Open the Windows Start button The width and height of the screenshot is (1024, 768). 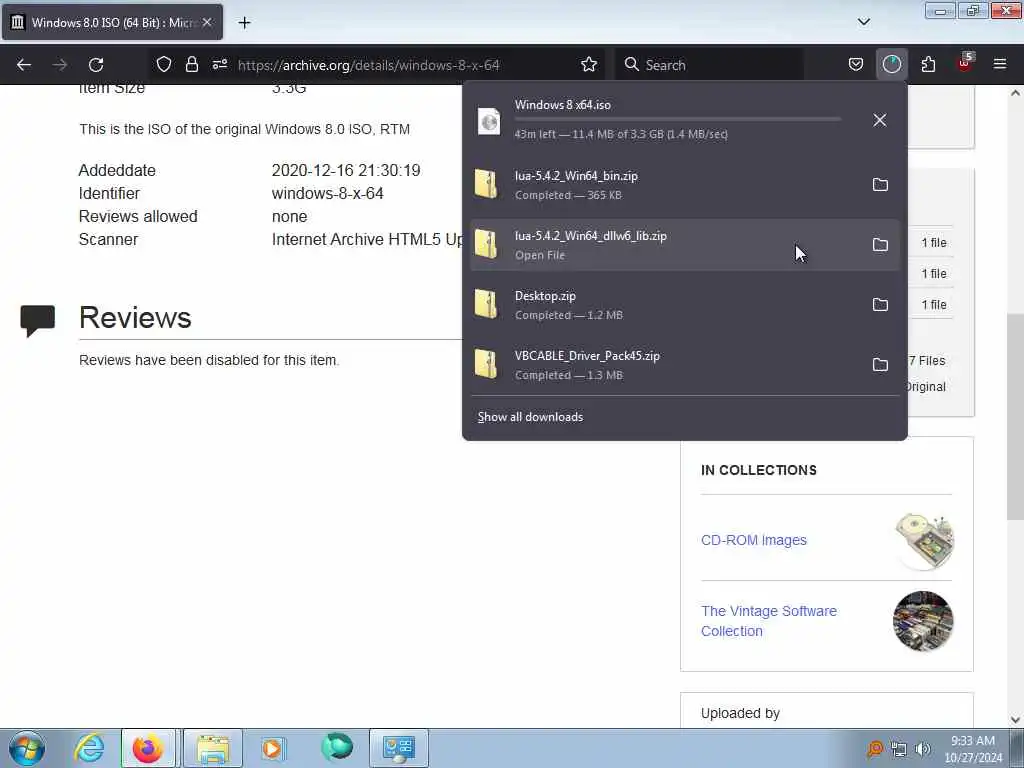coord(27,748)
